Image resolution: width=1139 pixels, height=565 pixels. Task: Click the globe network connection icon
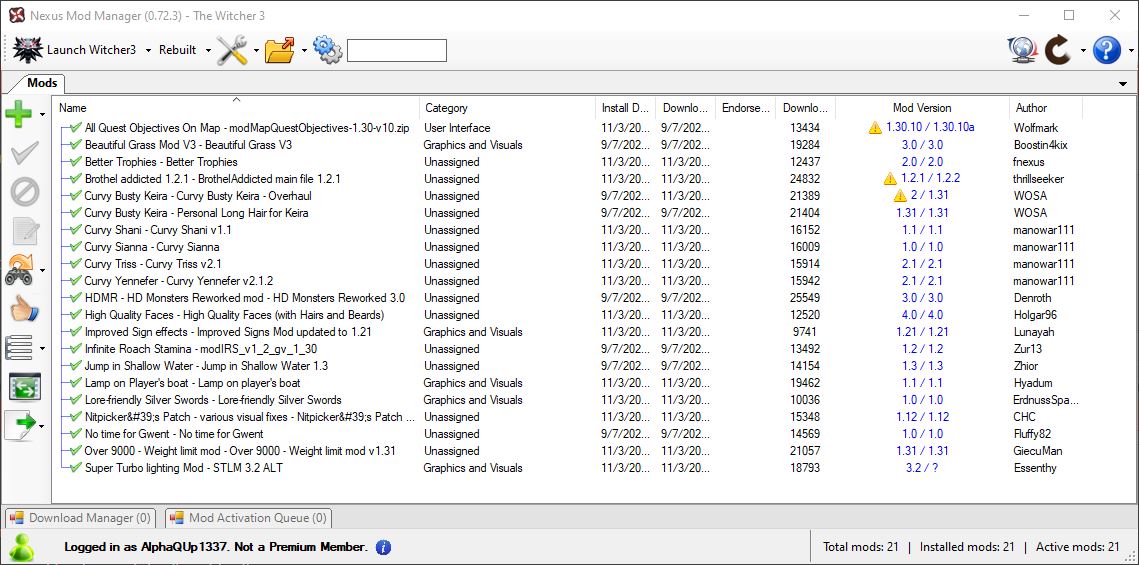click(1022, 50)
